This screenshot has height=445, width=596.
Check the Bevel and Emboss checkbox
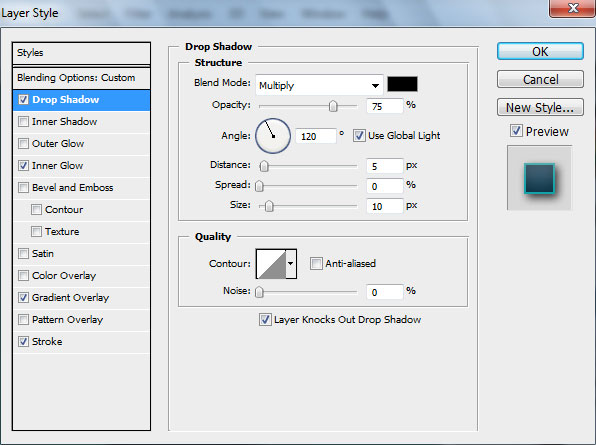coord(24,188)
